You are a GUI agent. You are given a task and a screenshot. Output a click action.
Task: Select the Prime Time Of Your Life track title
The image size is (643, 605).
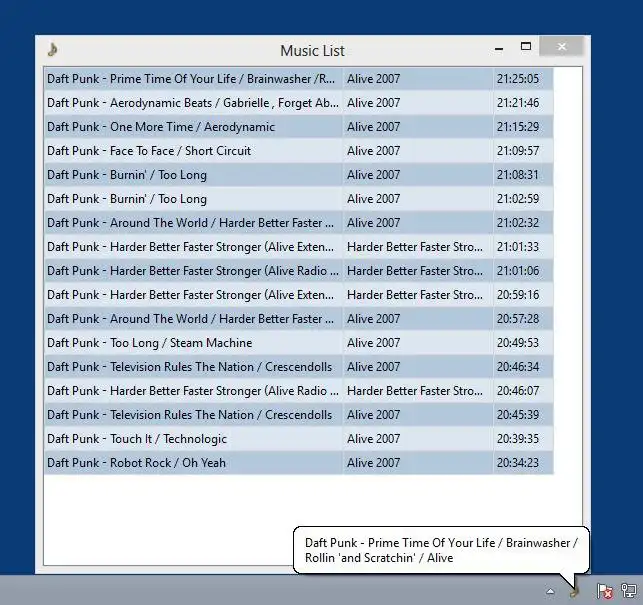point(191,79)
